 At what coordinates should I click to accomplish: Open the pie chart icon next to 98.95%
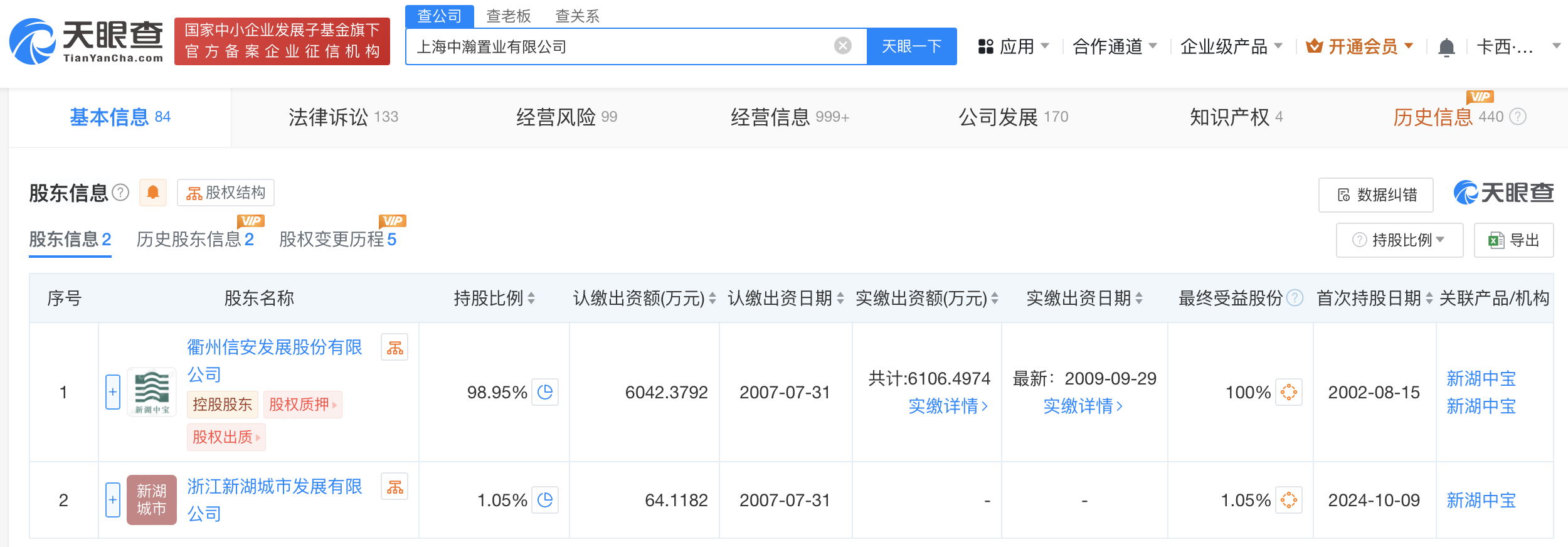(545, 392)
